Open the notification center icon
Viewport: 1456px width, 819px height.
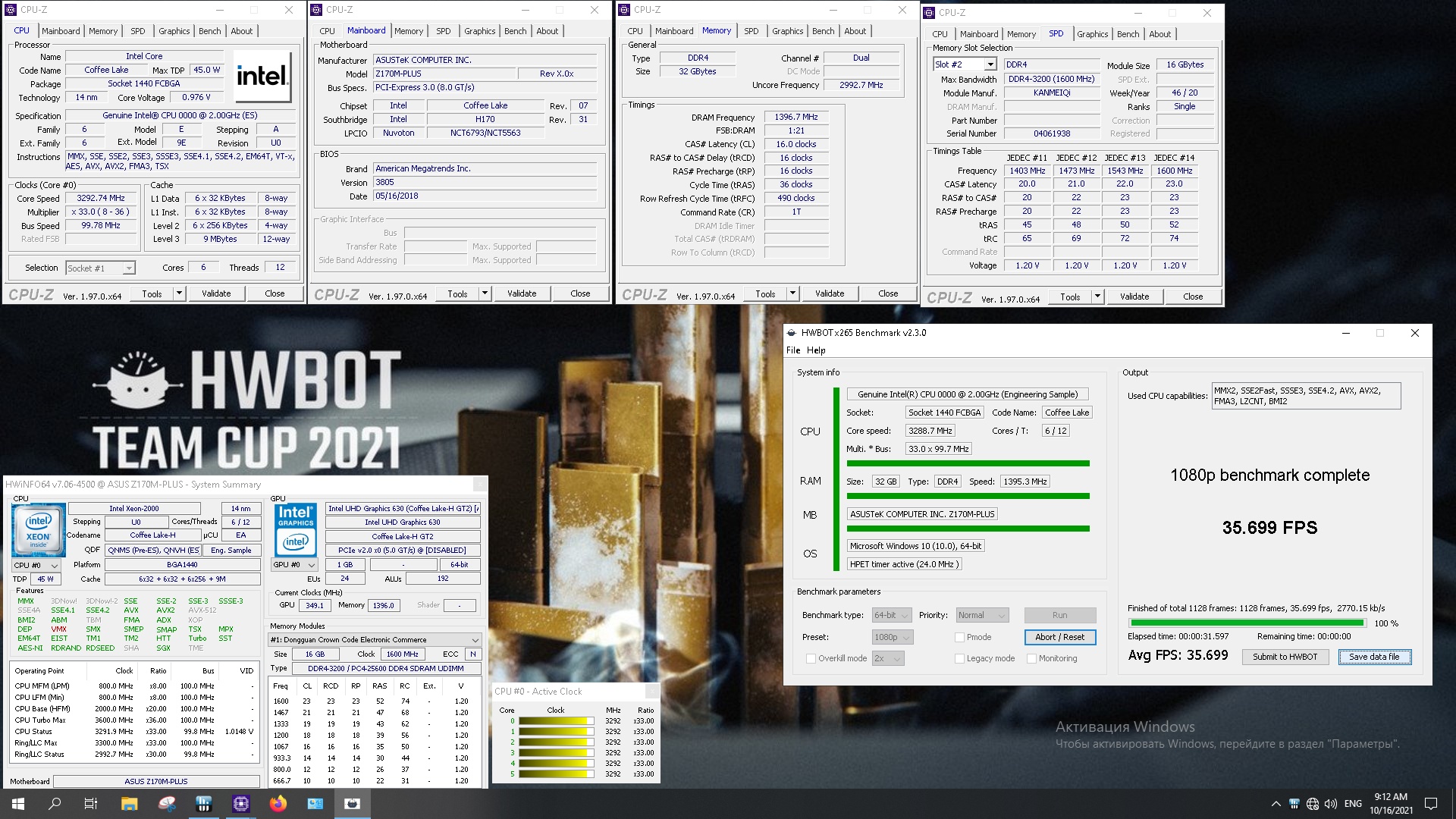(1431, 804)
